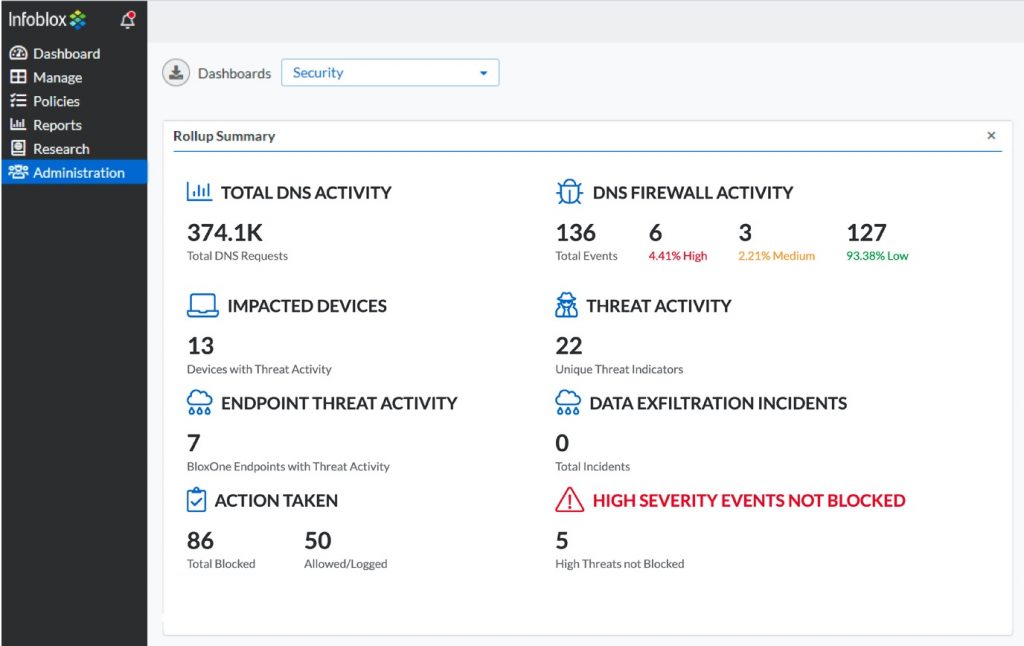The height and width of the screenshot is (646, 1024).
Task: Select the Endpoint Threat Activity cloud icon
Action: tap(200, 403)
